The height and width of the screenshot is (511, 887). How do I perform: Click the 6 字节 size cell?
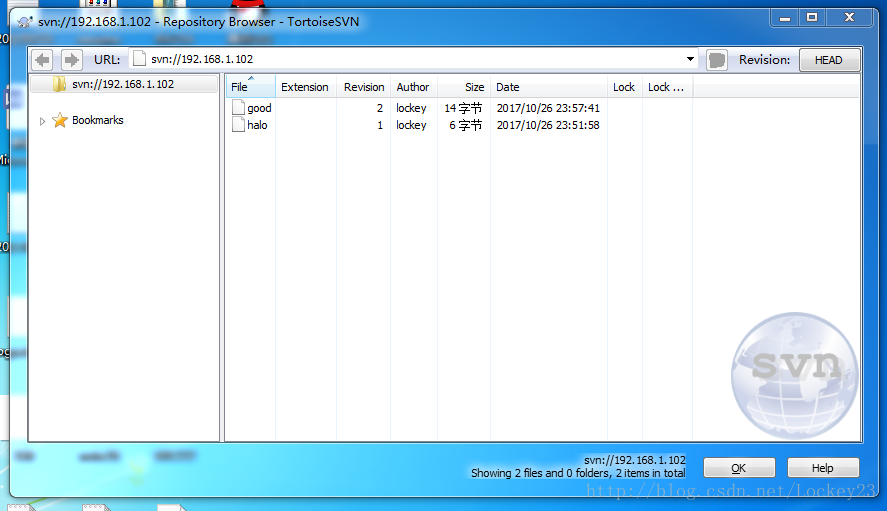[466, 125]
